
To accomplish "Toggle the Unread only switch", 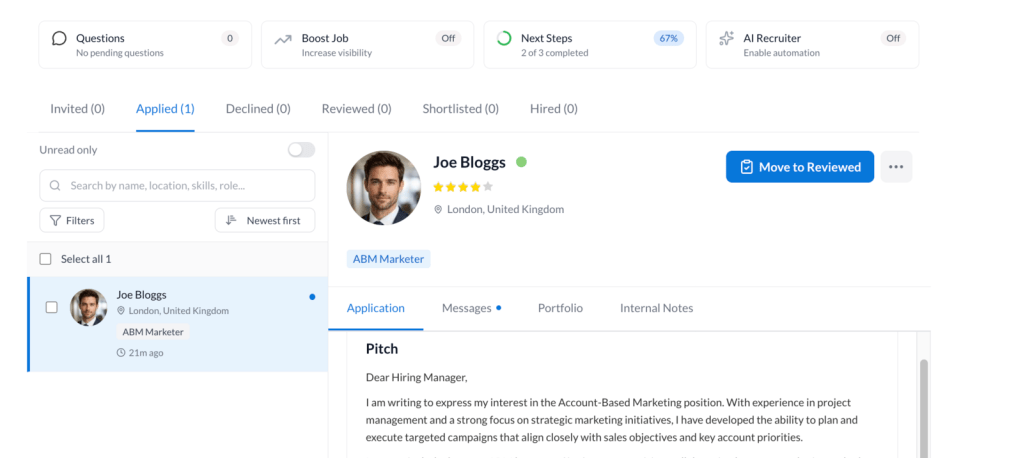I will [300, 150].
